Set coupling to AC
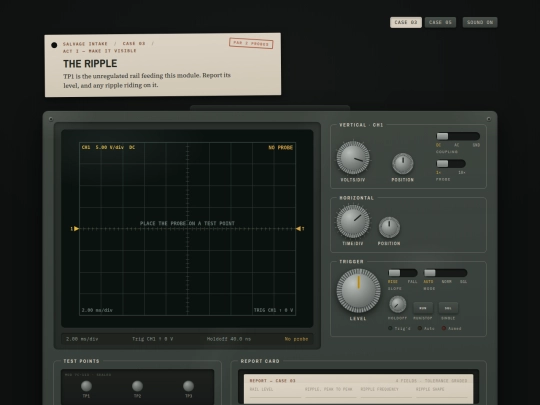 pyautogui.click(x=457, y=145)
